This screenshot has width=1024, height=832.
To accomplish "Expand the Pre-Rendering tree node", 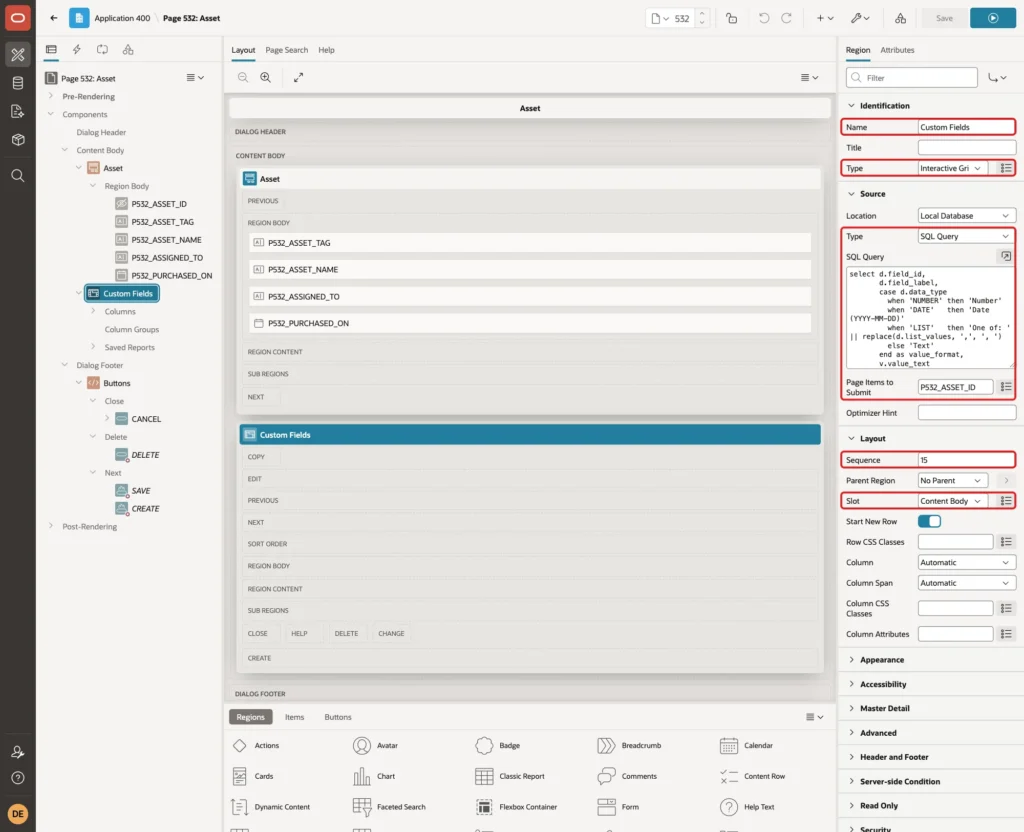I will click(51, 96).
